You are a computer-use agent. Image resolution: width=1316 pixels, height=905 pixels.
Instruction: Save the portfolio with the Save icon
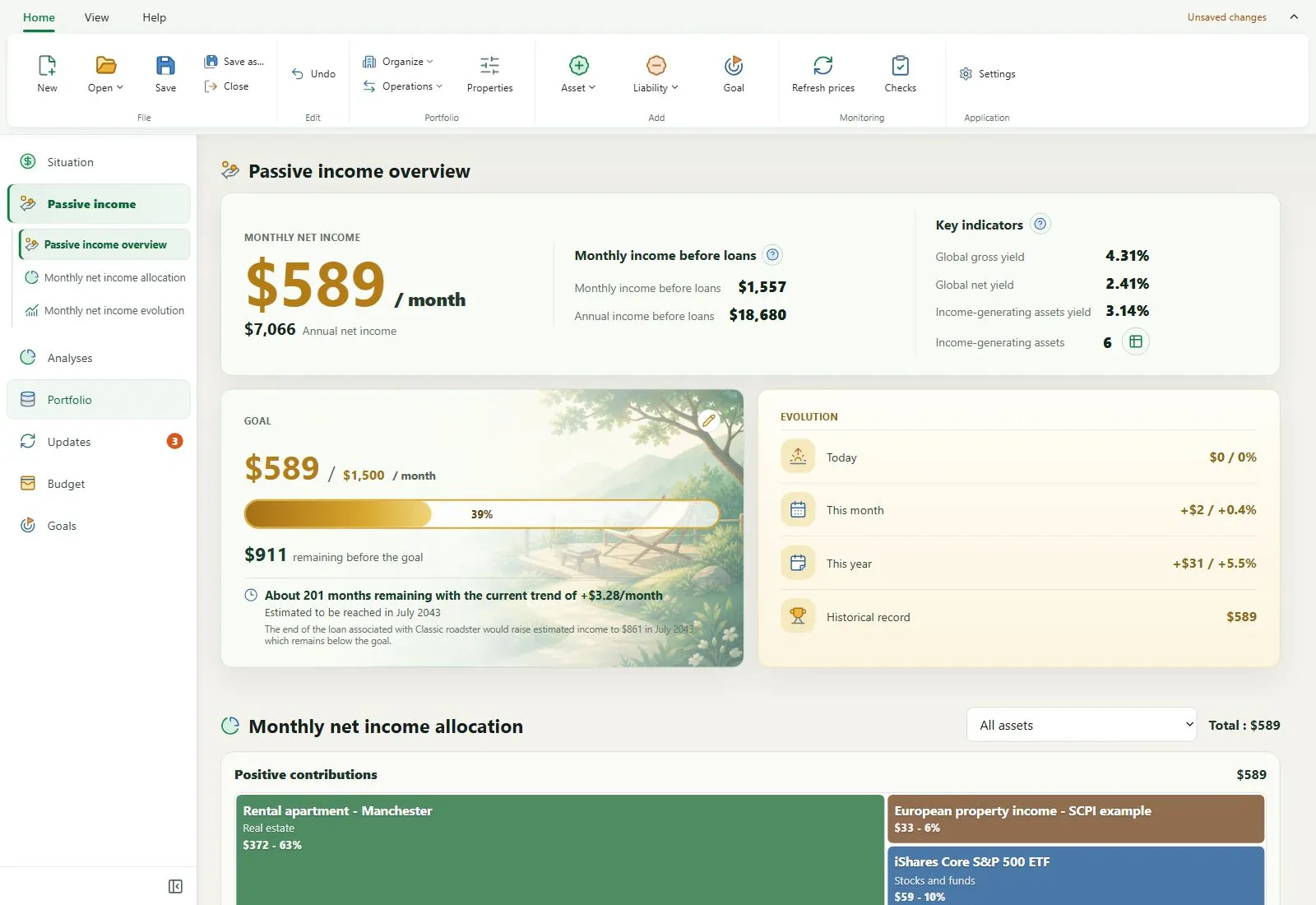(x=165, y=74)
